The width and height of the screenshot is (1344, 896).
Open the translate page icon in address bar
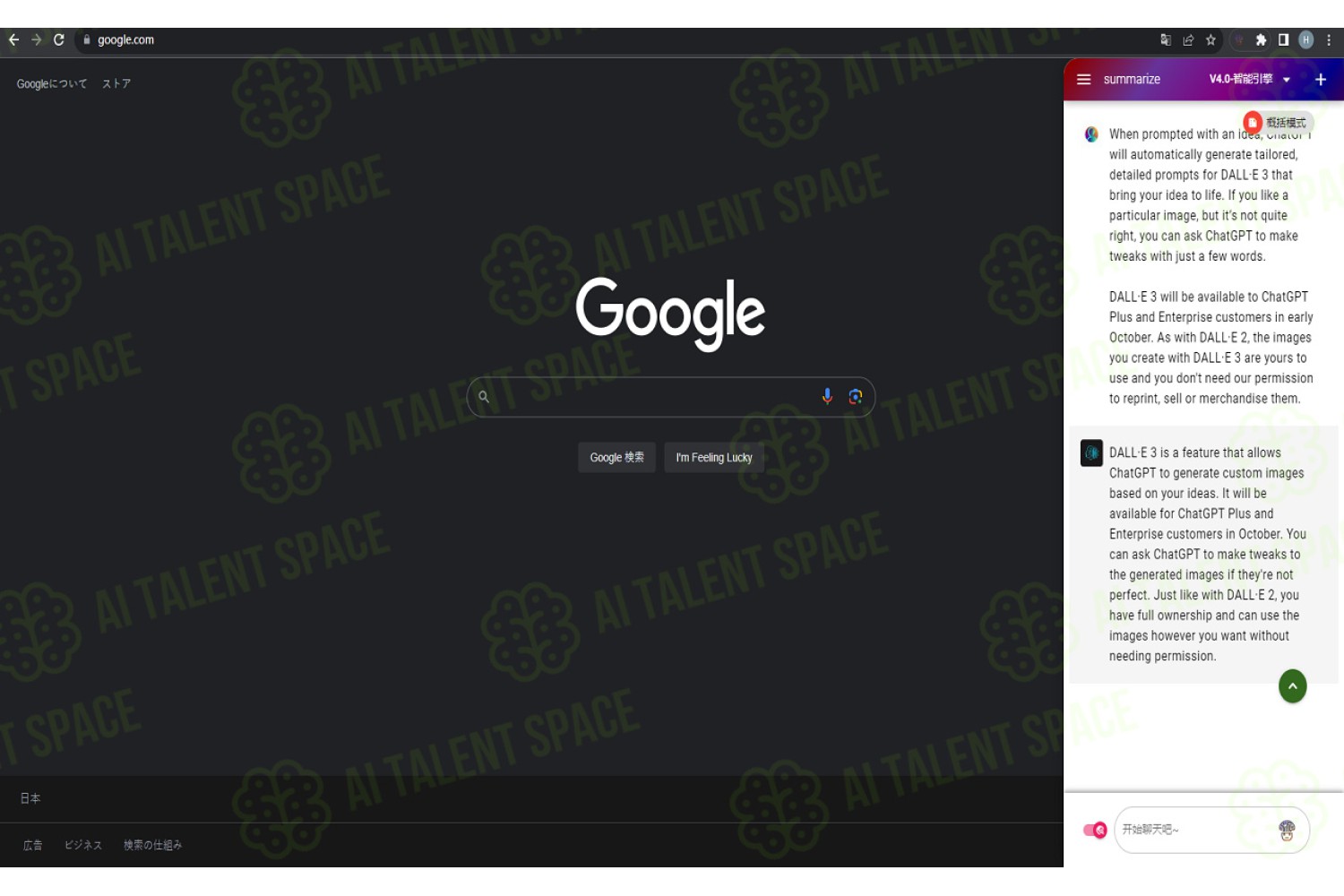1166,40
